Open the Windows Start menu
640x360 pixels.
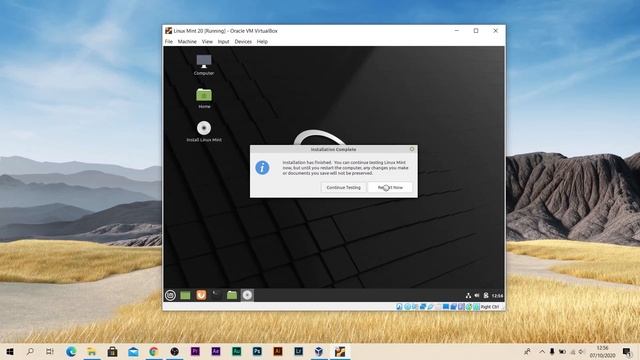[x=10, y=351]
